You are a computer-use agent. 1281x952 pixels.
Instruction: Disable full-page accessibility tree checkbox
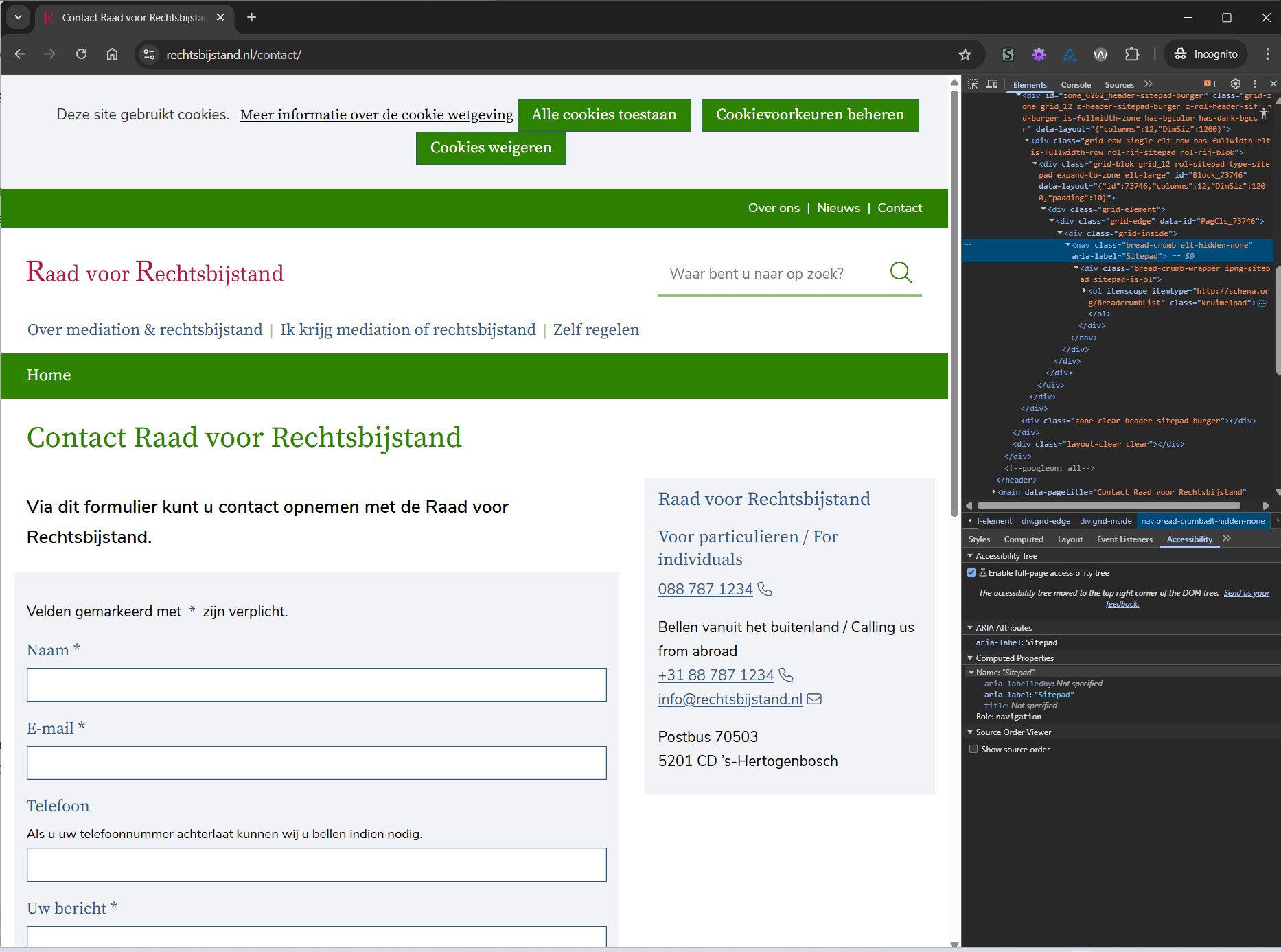click(x=971, y=572)
